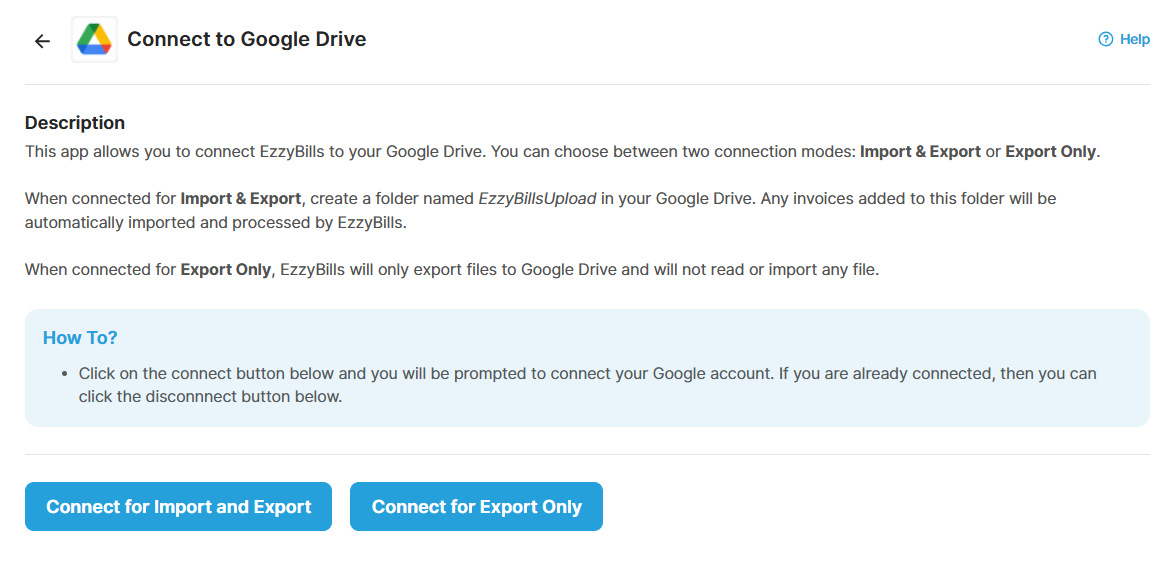Select the 'Connect to Google Drive' title
Screen dimensions: 1173x565
pyautogui.click(x=247, y=40)
